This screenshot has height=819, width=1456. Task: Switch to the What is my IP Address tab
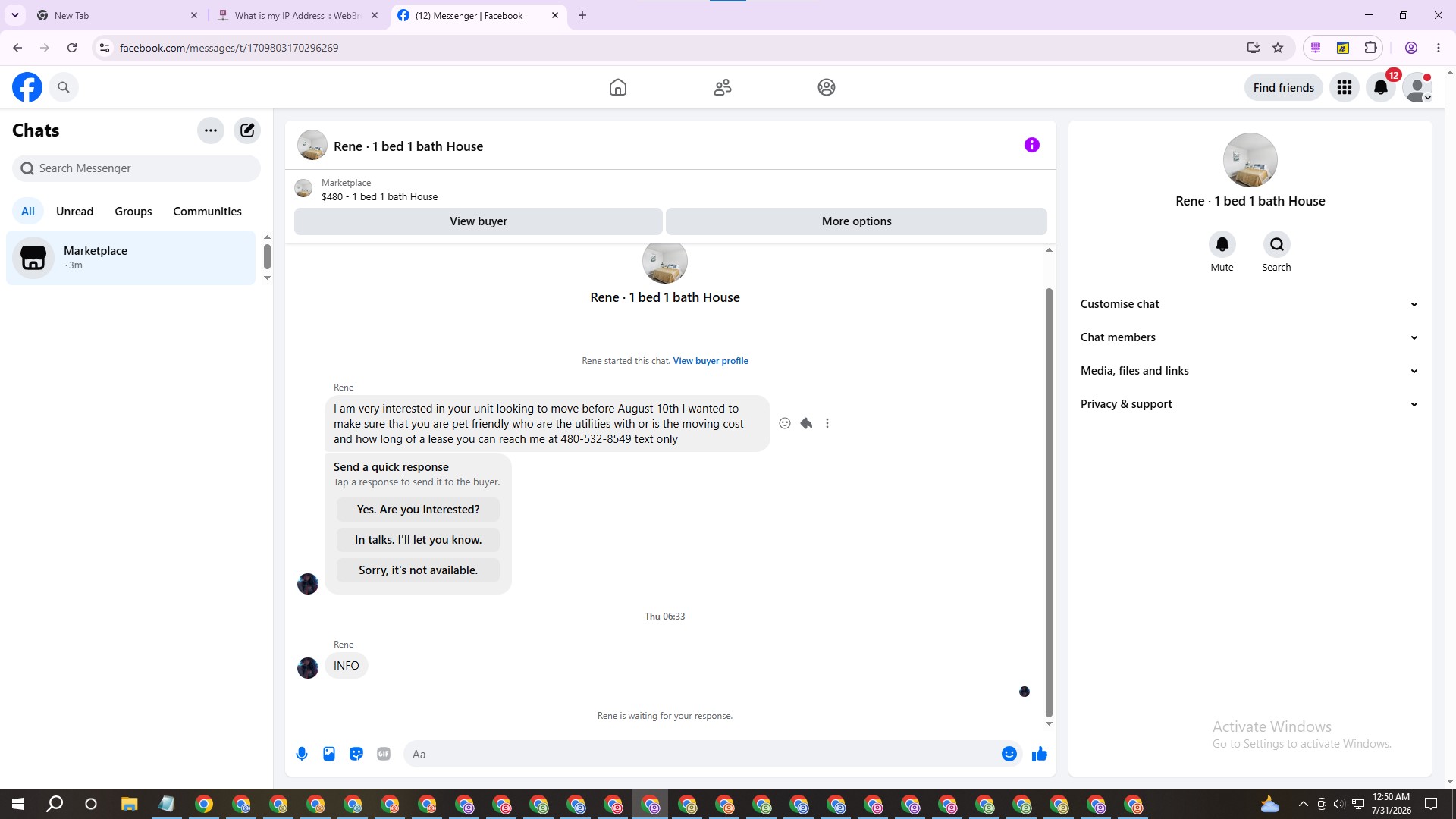pos(298,15)
